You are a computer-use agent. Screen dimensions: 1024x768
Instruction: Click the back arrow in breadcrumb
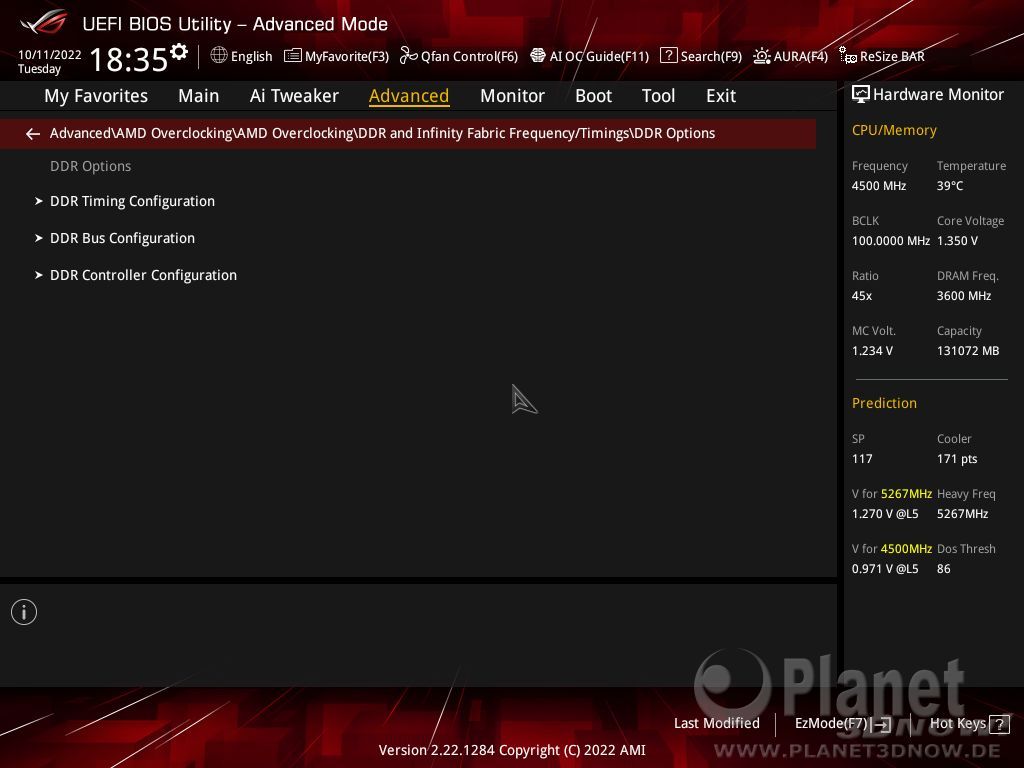point(33,134)
